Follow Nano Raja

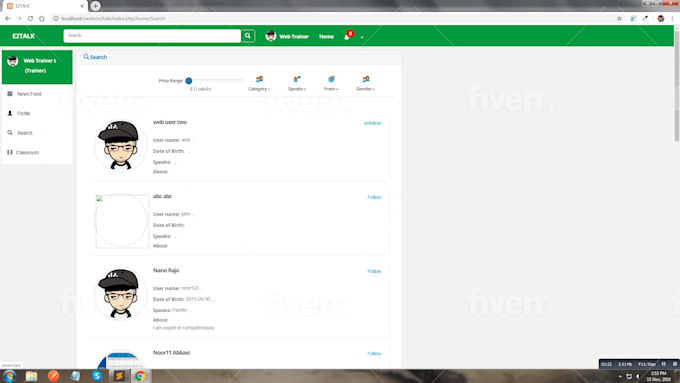point(374,272)
